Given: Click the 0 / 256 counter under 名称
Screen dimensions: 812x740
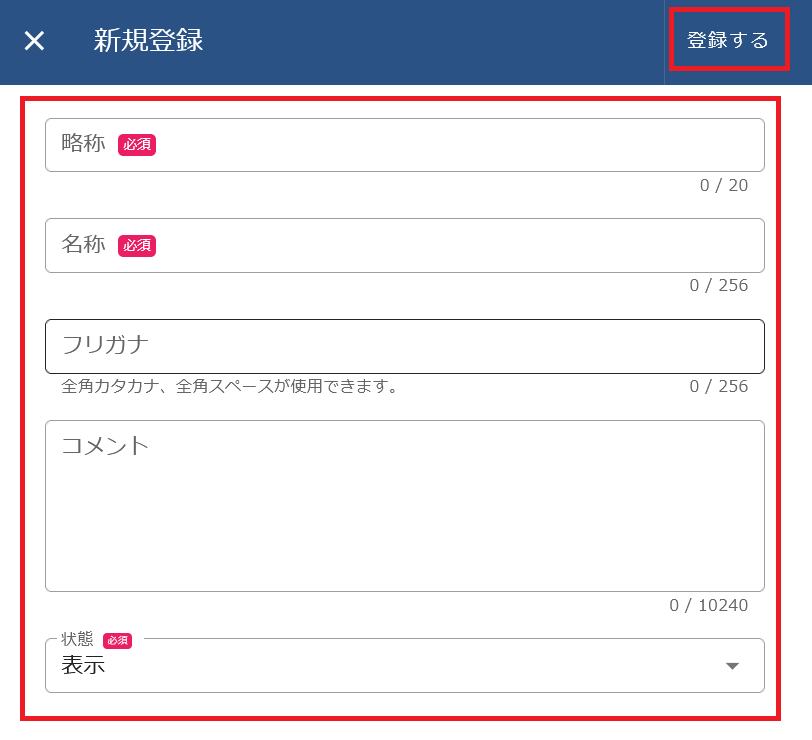Looking at the screenshot, I should pos(718,285).
